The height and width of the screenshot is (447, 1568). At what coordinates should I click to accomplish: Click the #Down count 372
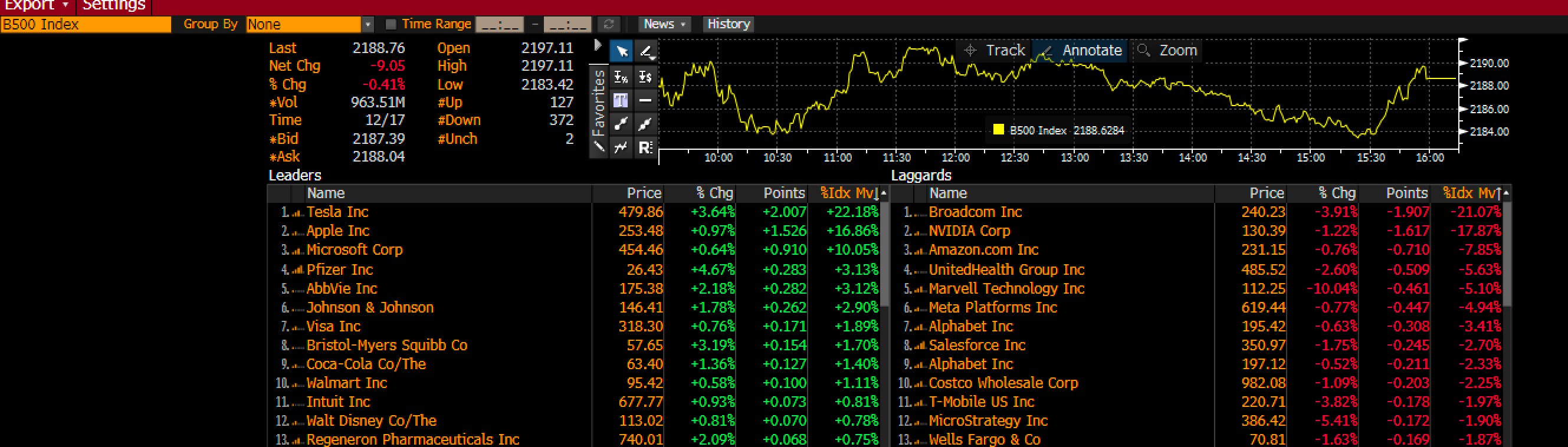coord(561,120)
